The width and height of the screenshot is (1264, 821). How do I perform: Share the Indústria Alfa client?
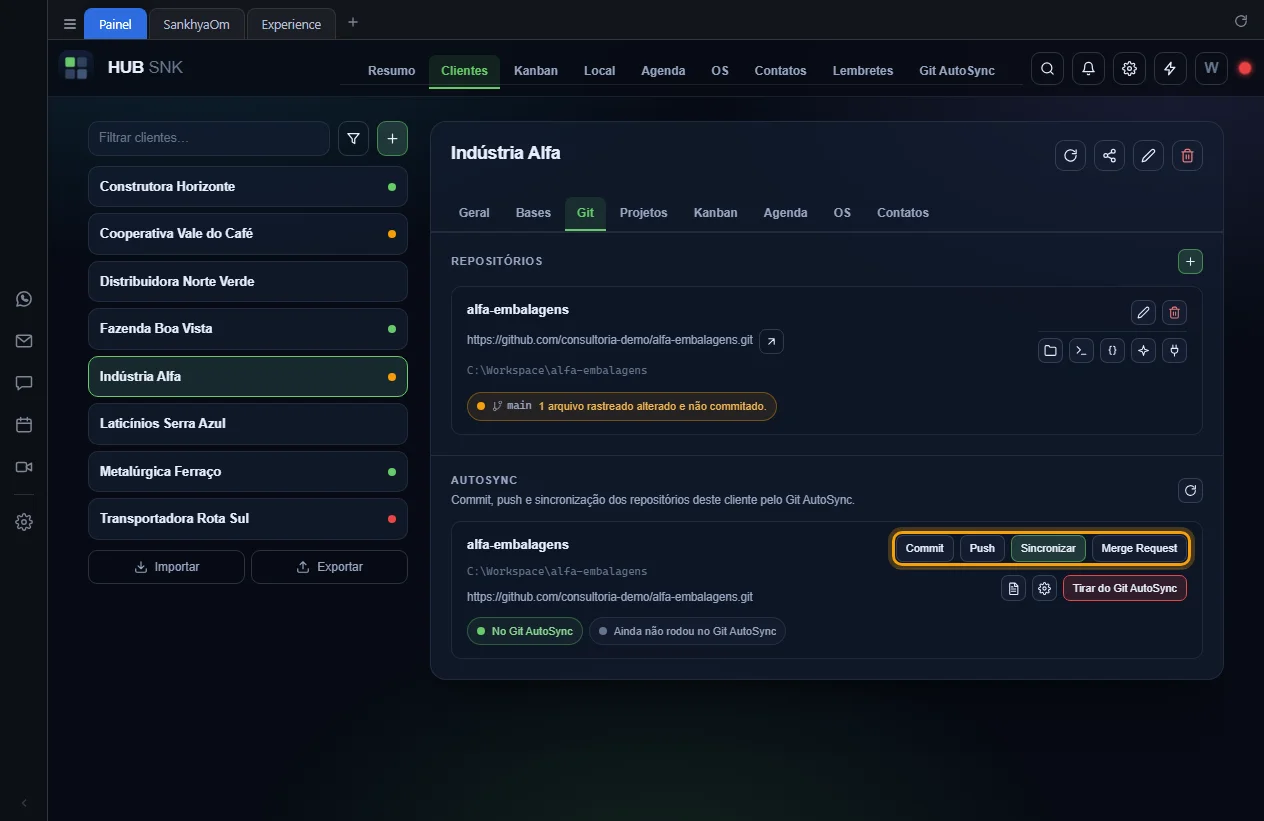1109,155
